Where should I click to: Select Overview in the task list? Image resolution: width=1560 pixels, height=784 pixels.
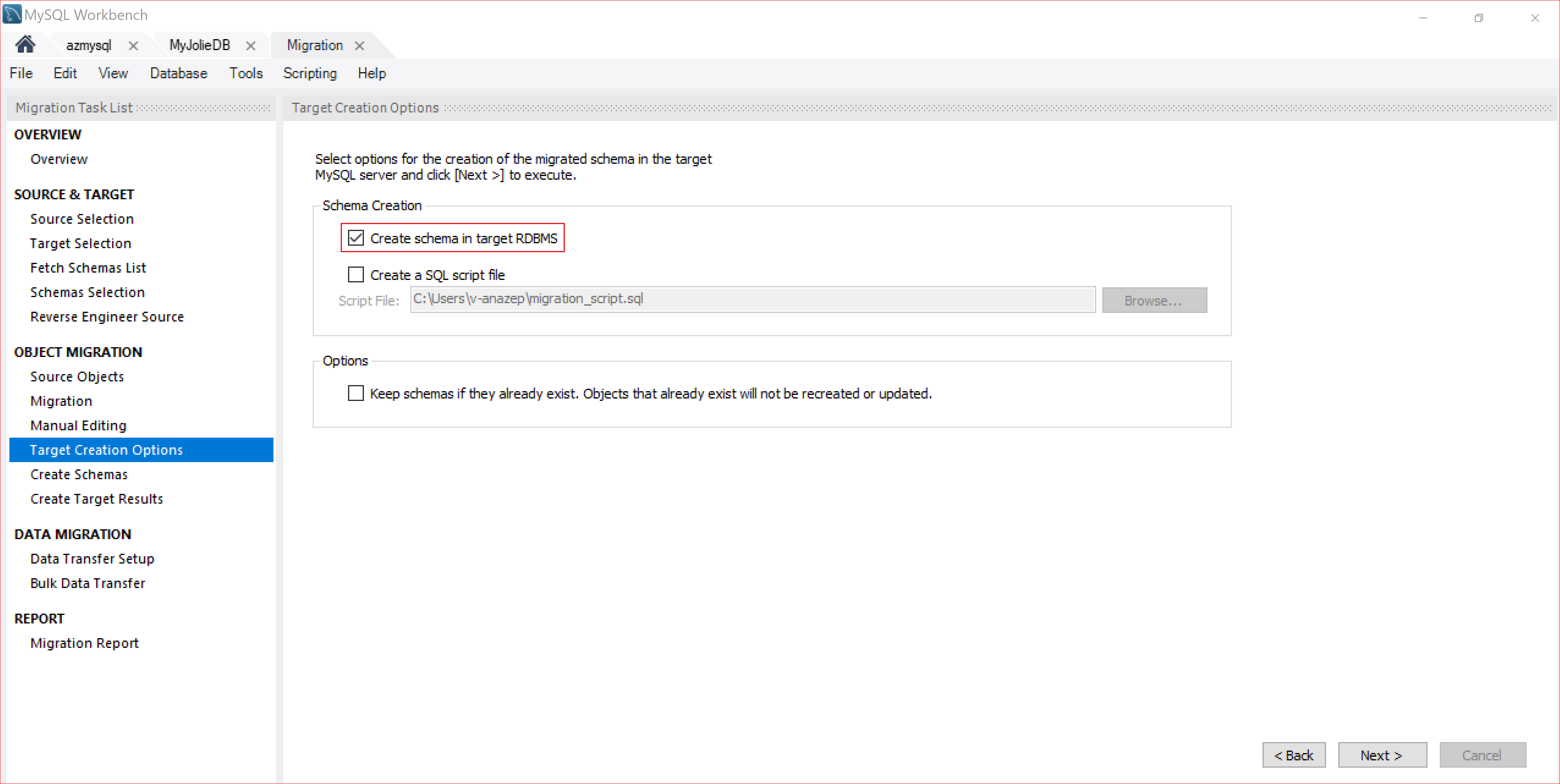click(57, 159)
